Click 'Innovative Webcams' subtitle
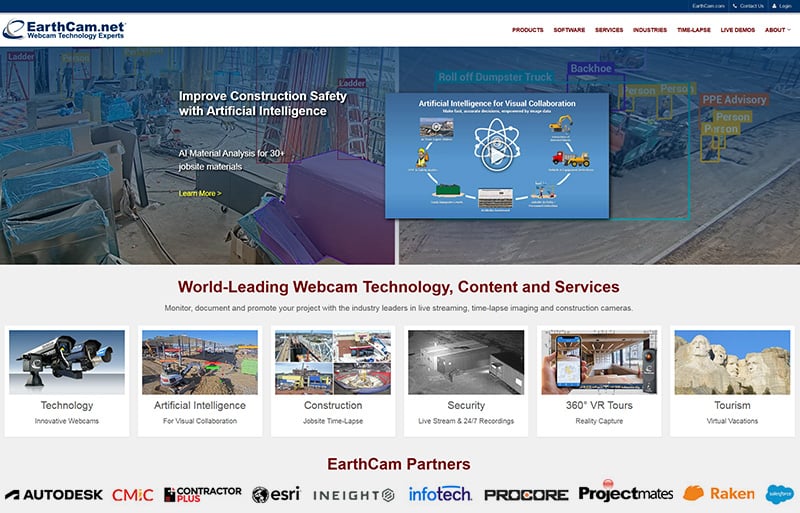Viewport: 800px width, 513px height. (x=67, y=421)
